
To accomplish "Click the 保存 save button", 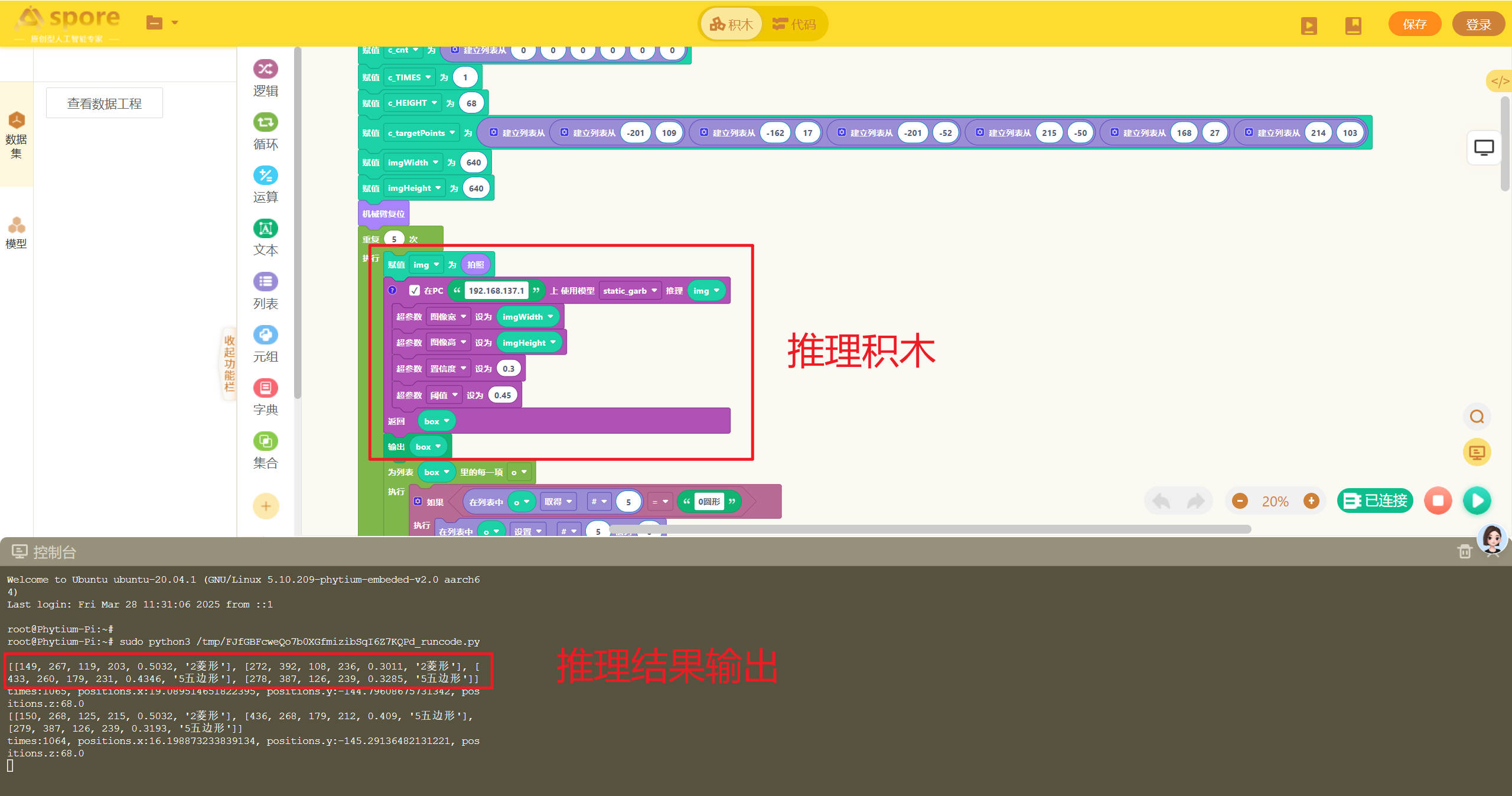I will pyautogui.click(x=1415, y=24).
